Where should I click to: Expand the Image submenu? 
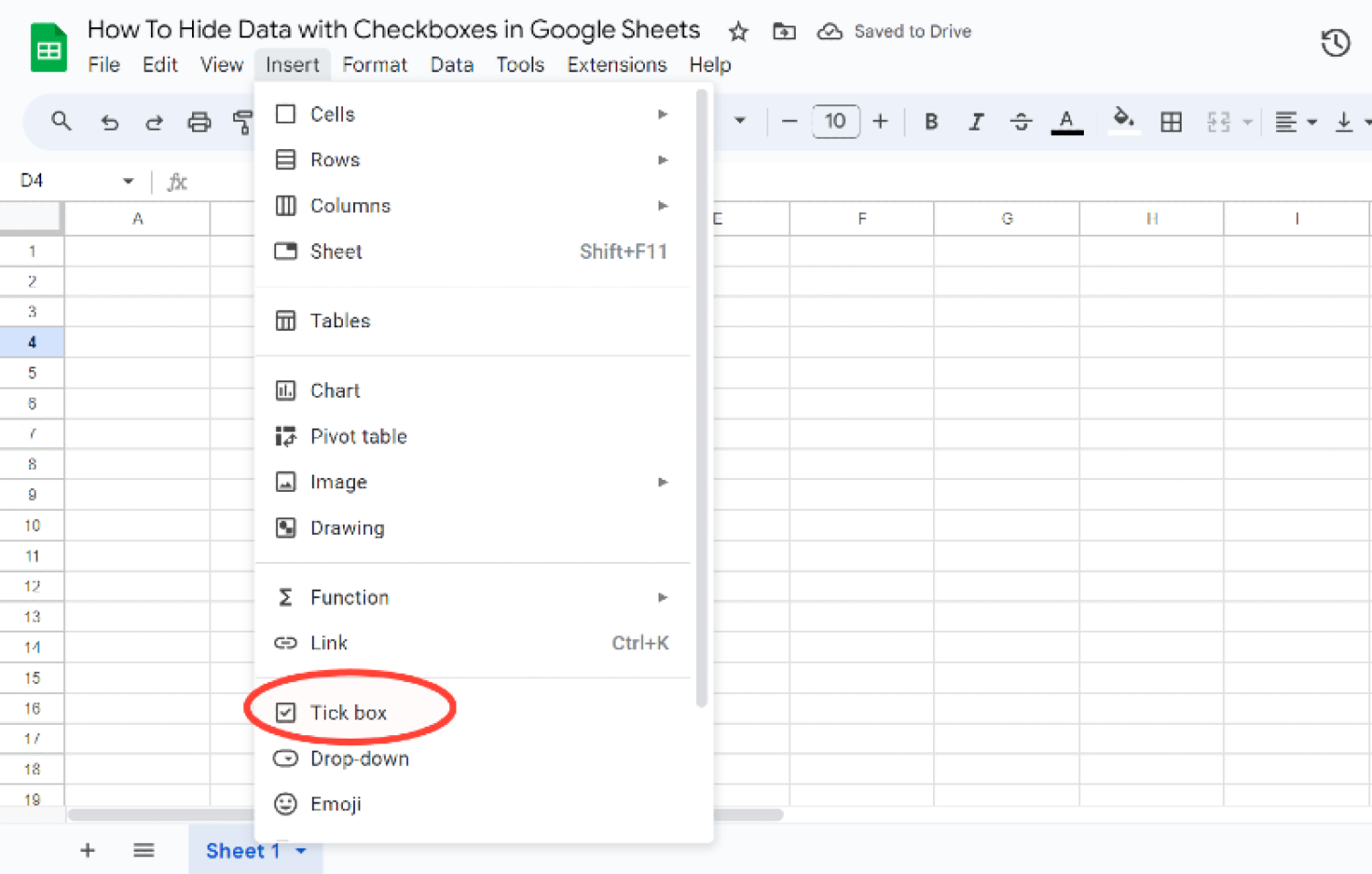(472, 482)
